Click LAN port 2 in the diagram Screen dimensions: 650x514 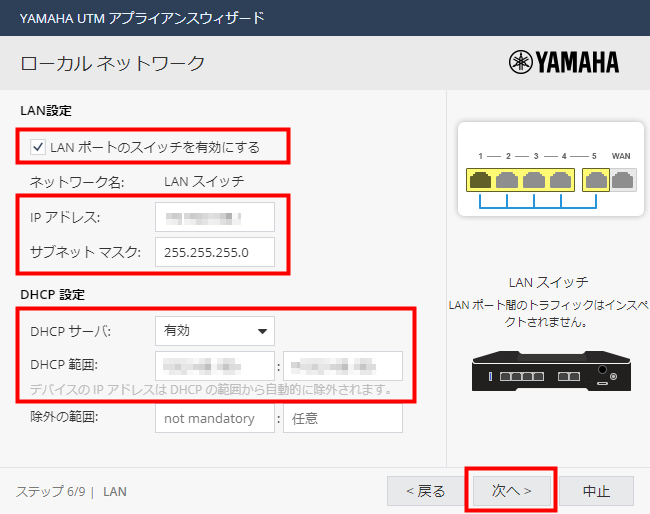(x=507, y=180)
